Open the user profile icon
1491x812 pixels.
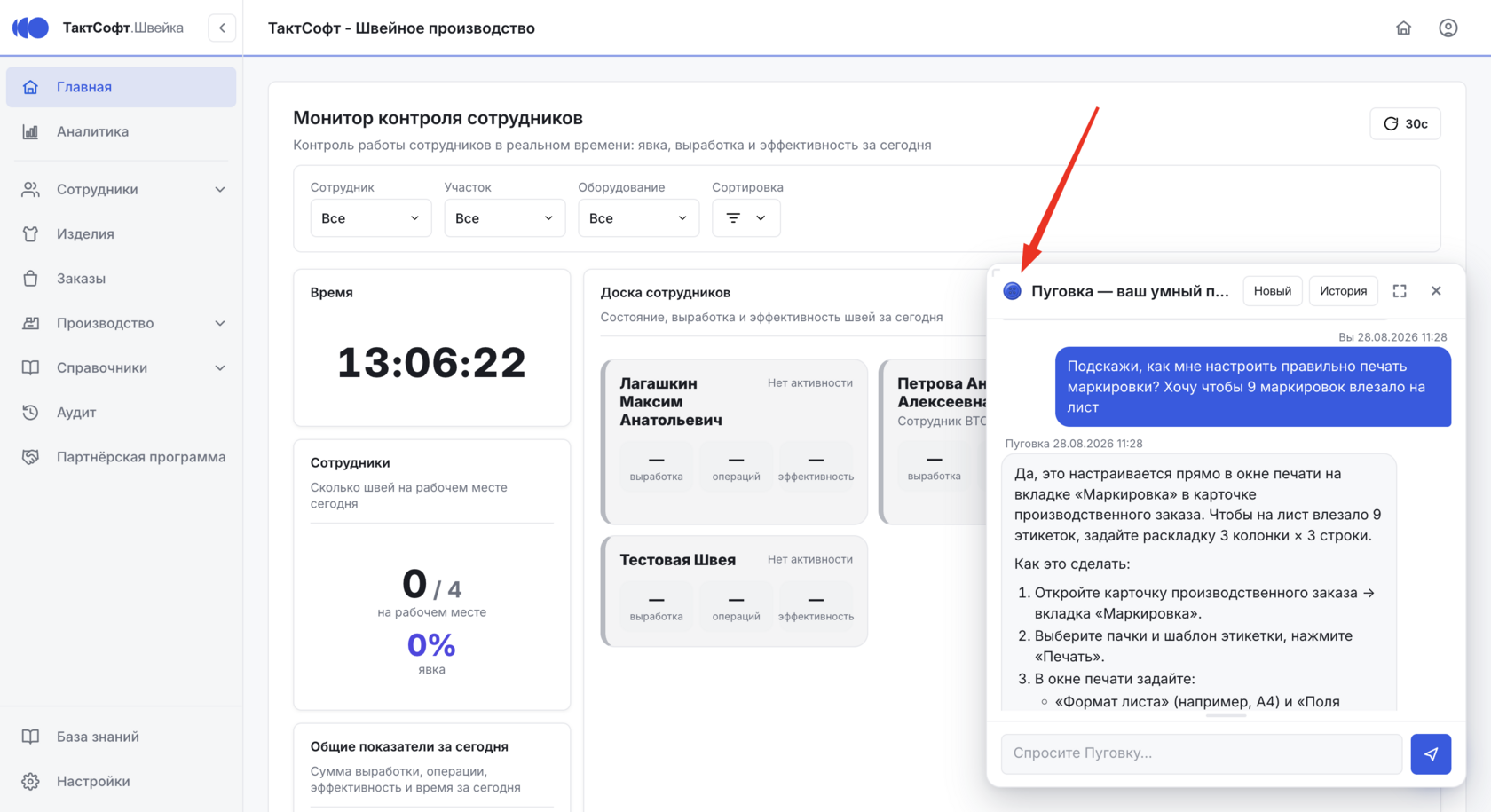click(1448, 28)
